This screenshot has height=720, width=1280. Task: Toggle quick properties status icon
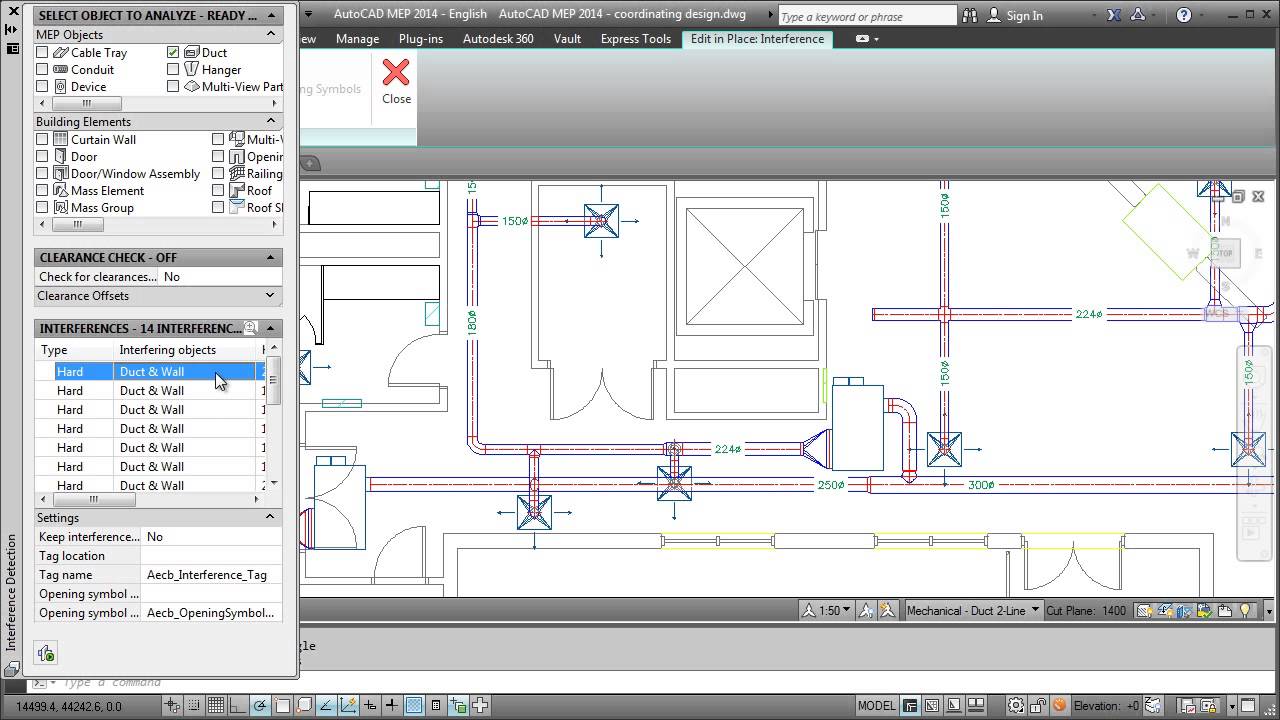tap(436, 705)
